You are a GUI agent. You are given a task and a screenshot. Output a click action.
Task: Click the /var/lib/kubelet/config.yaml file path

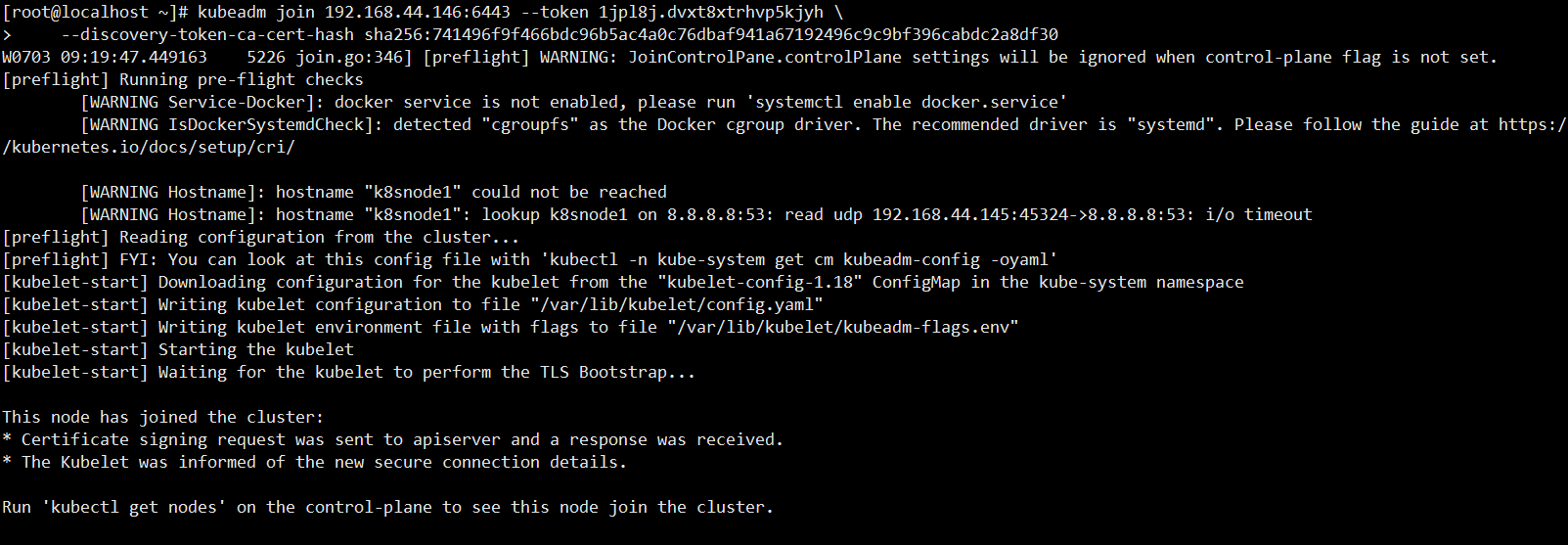[676, 304]
